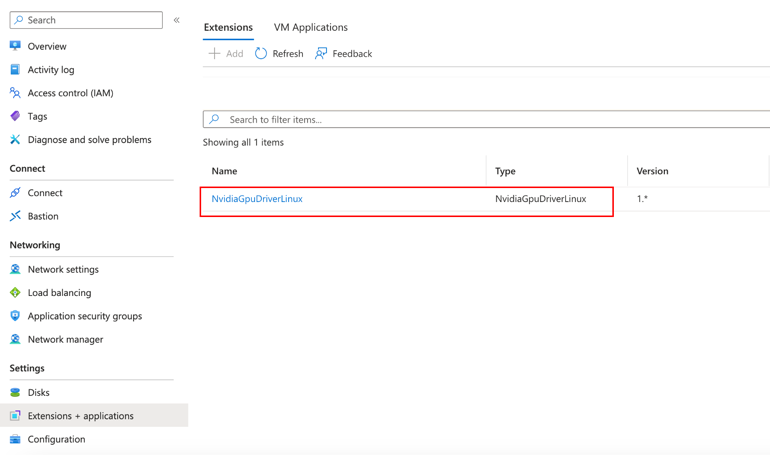The height and width of the screenshot is (460, 770).
Task: Click the Settings section heading
Action: tap(27, 368)
